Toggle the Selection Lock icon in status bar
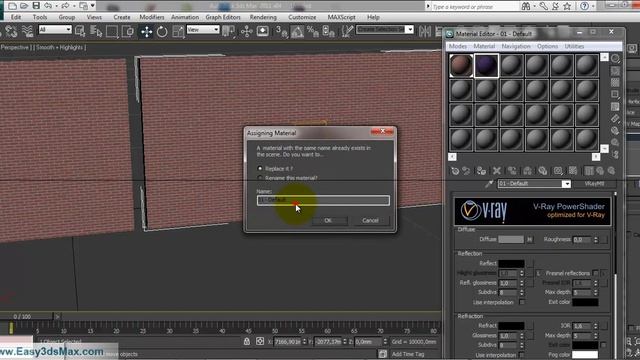The width and height of the screenshot is (640, 360). tap(247, 342)
